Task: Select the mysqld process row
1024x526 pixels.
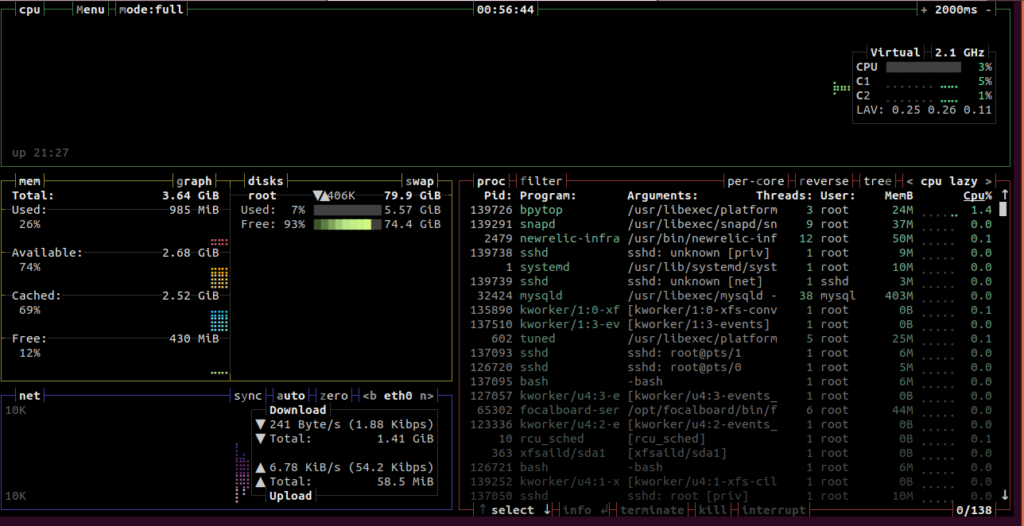Action: (x=730, y=295)
